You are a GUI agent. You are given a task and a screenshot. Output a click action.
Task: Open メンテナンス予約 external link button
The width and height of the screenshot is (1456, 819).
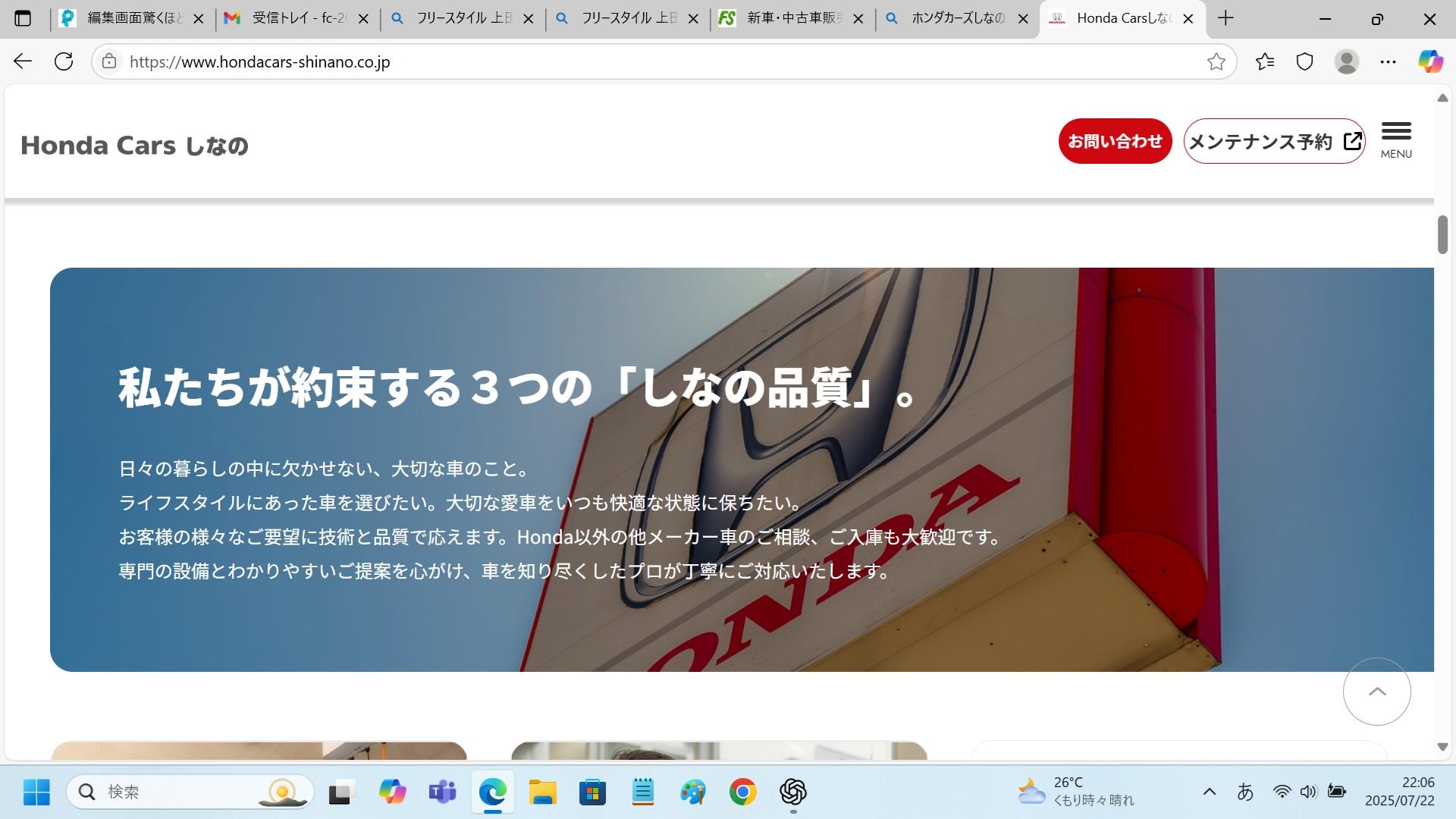point(1275,141)
